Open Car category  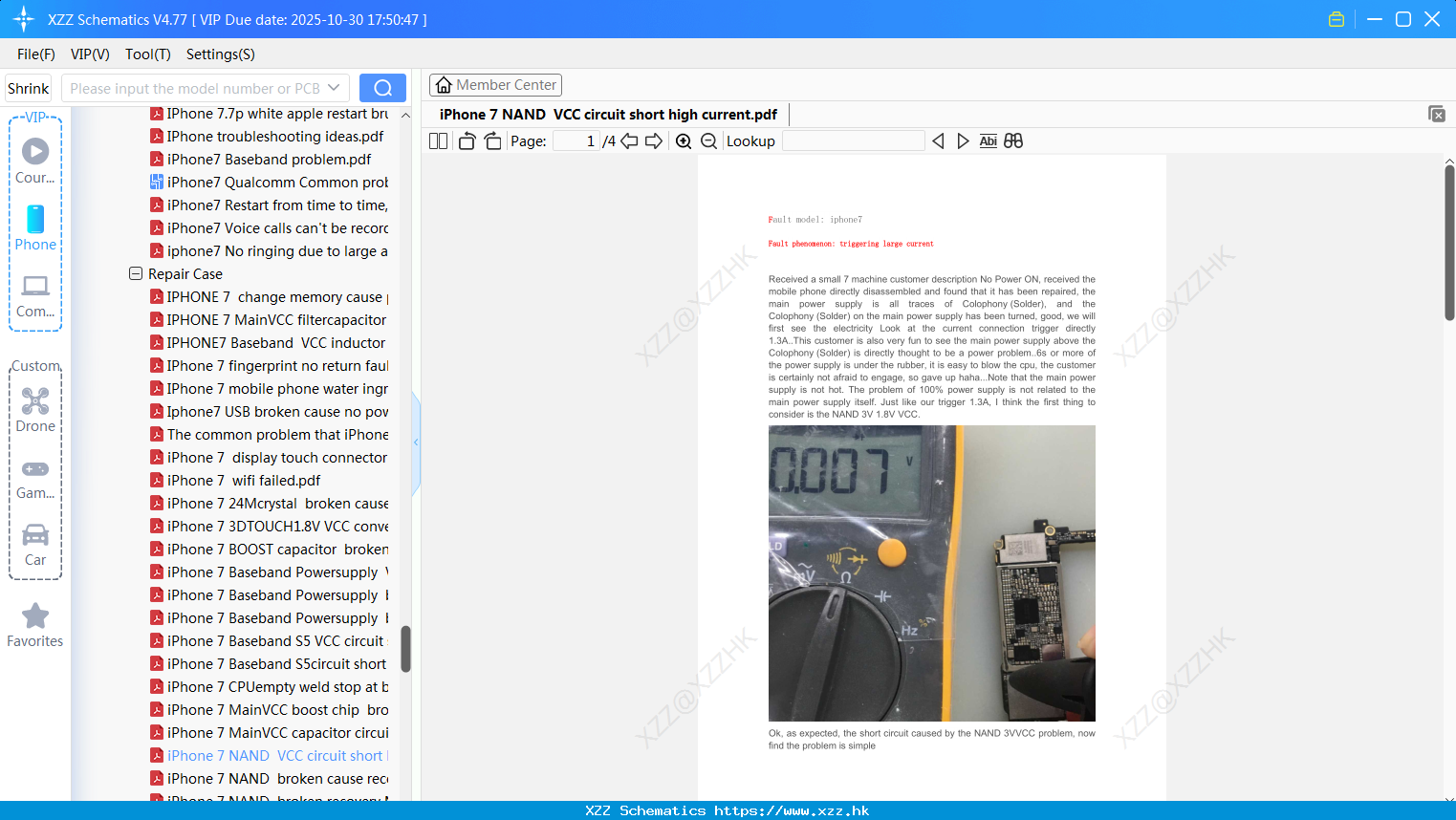coord(35,545)
